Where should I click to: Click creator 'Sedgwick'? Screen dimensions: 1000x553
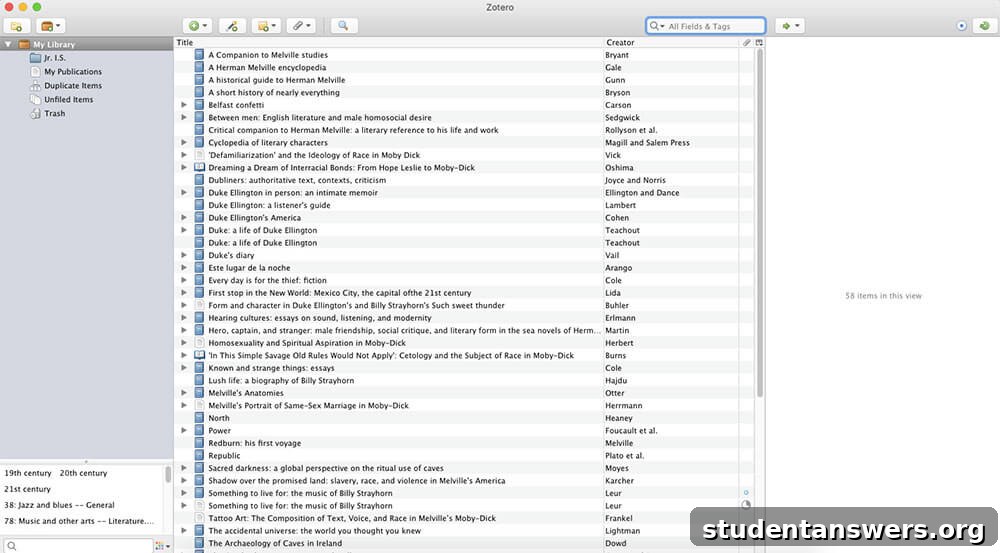(622, 117)
